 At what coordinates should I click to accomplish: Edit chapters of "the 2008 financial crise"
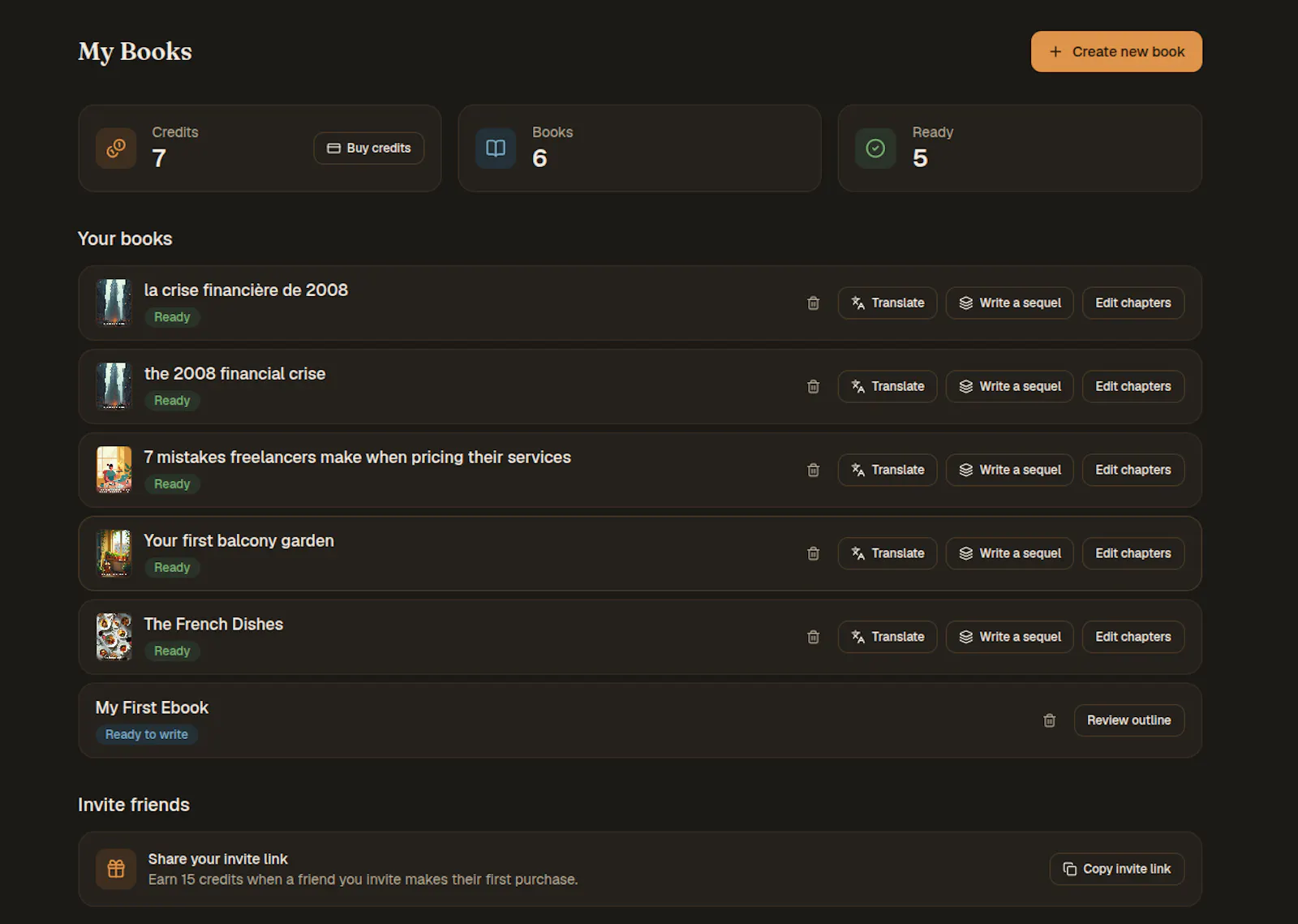pyautogui.click(x=1133, y=386)
